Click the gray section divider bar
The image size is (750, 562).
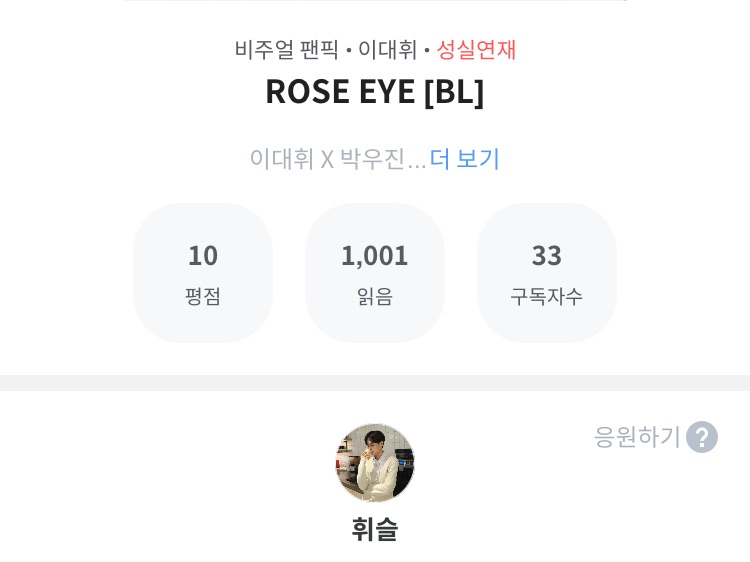pos(375,383)
